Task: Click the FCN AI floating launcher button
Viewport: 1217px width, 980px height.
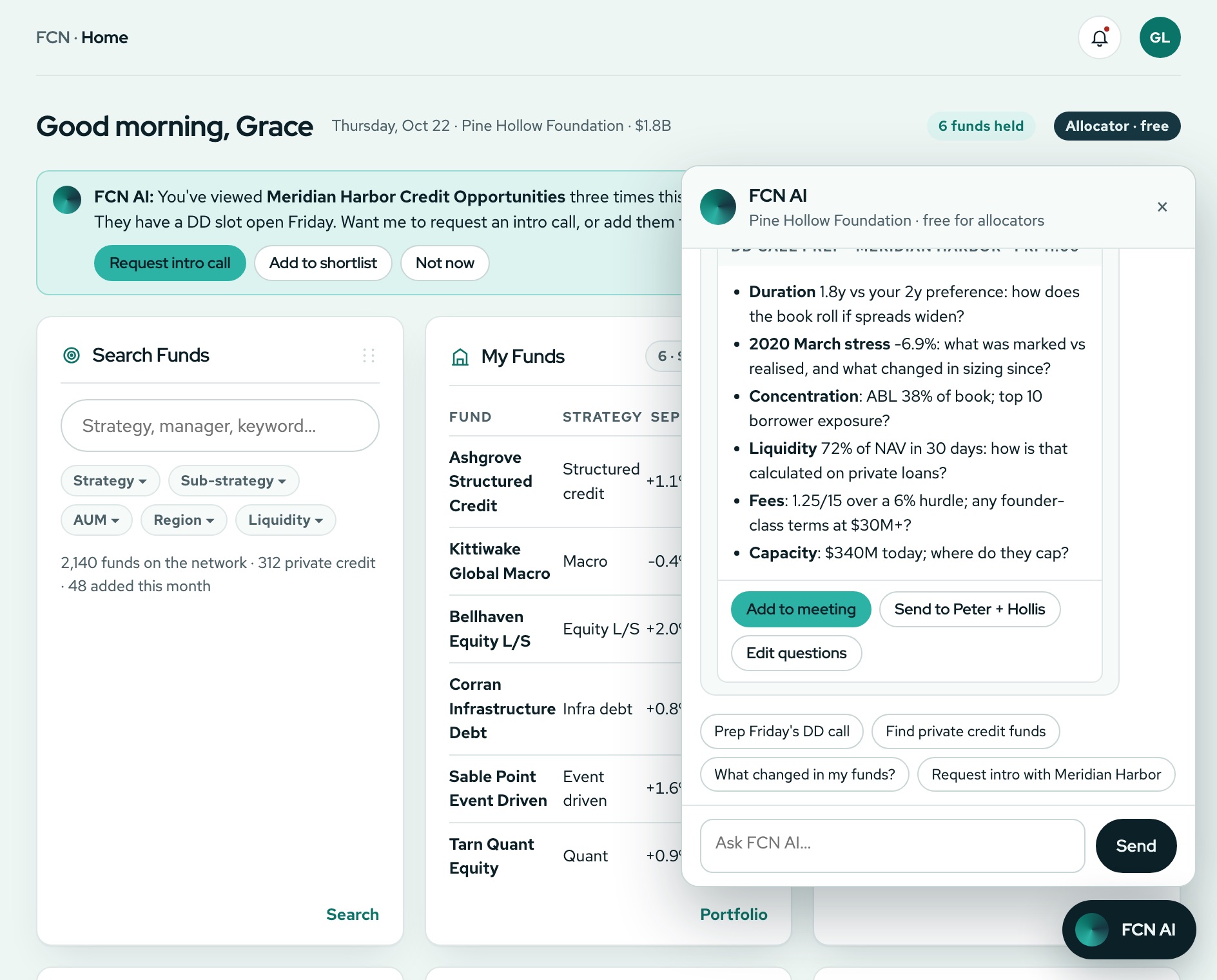Action: 1129,929
